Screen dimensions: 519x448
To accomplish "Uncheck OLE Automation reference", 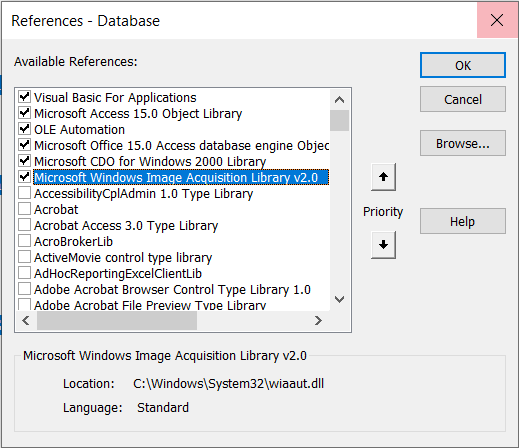I will (24, 129).
